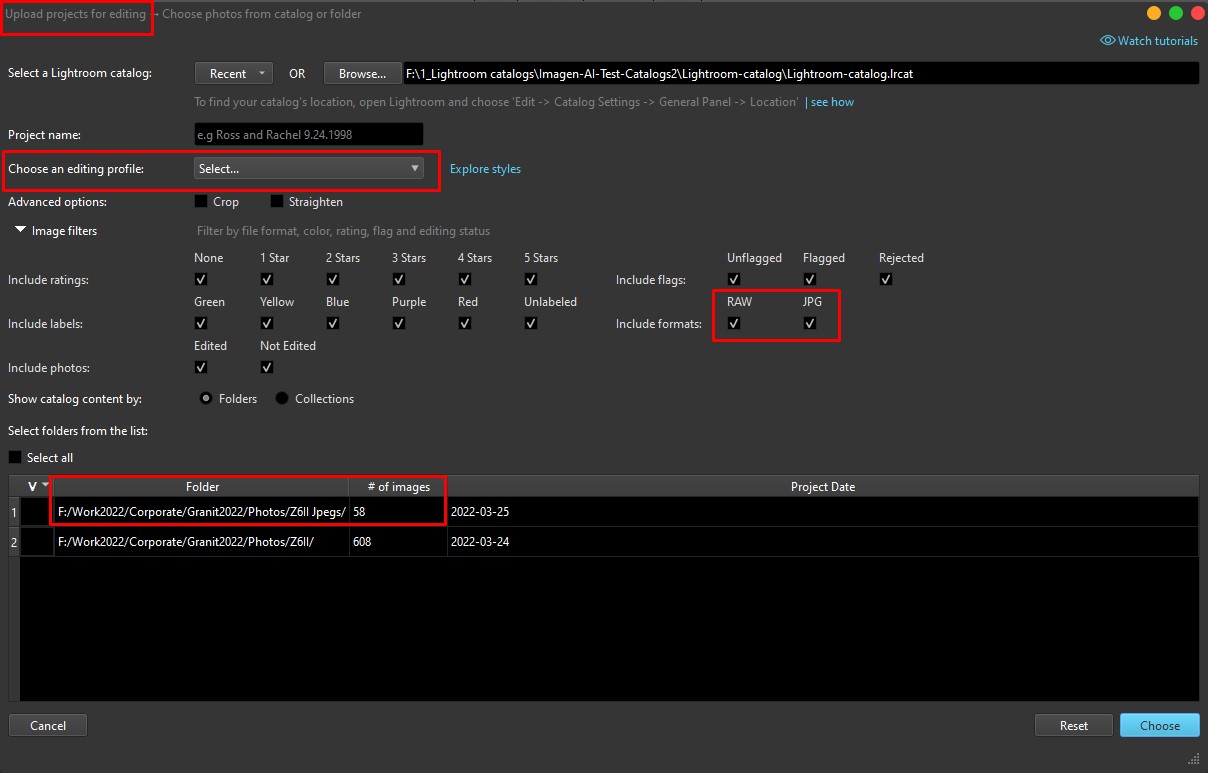This screenshot has width=1208, height=773.
Task: Uncheck the Yellow label checkbox
Action: pos(267,324)
